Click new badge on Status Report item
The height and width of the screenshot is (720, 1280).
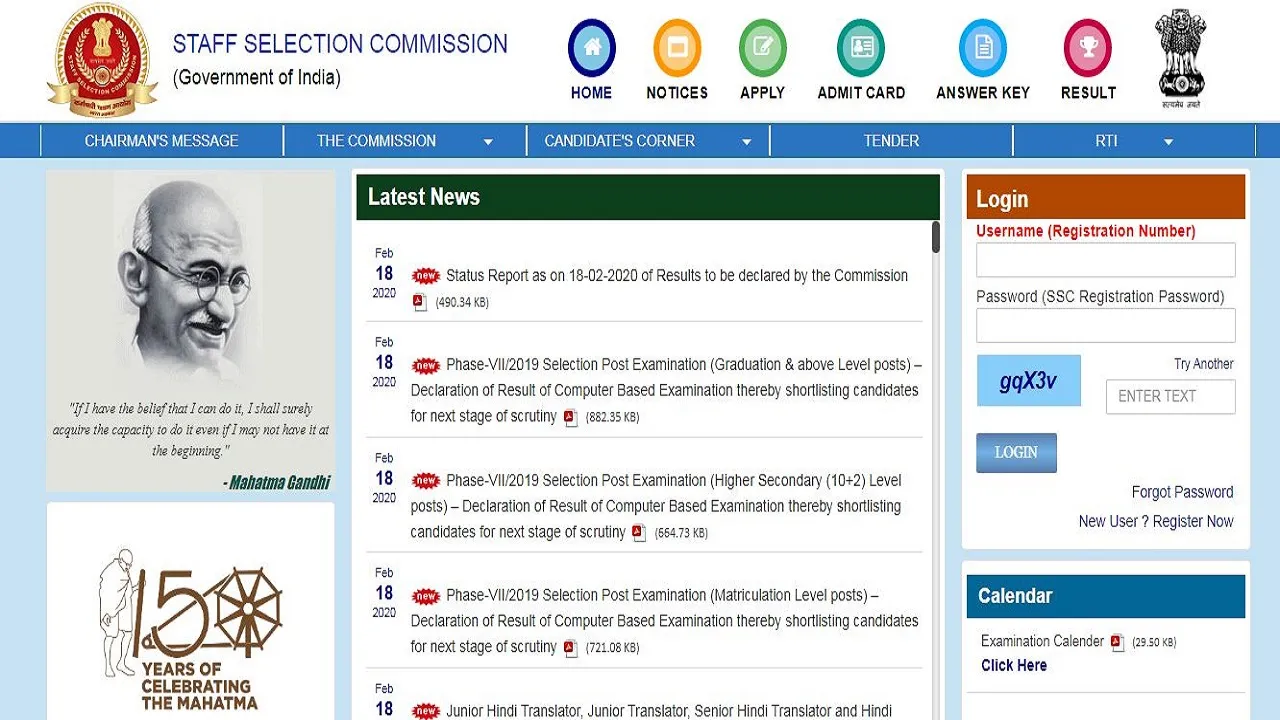(x=426, y=276)
